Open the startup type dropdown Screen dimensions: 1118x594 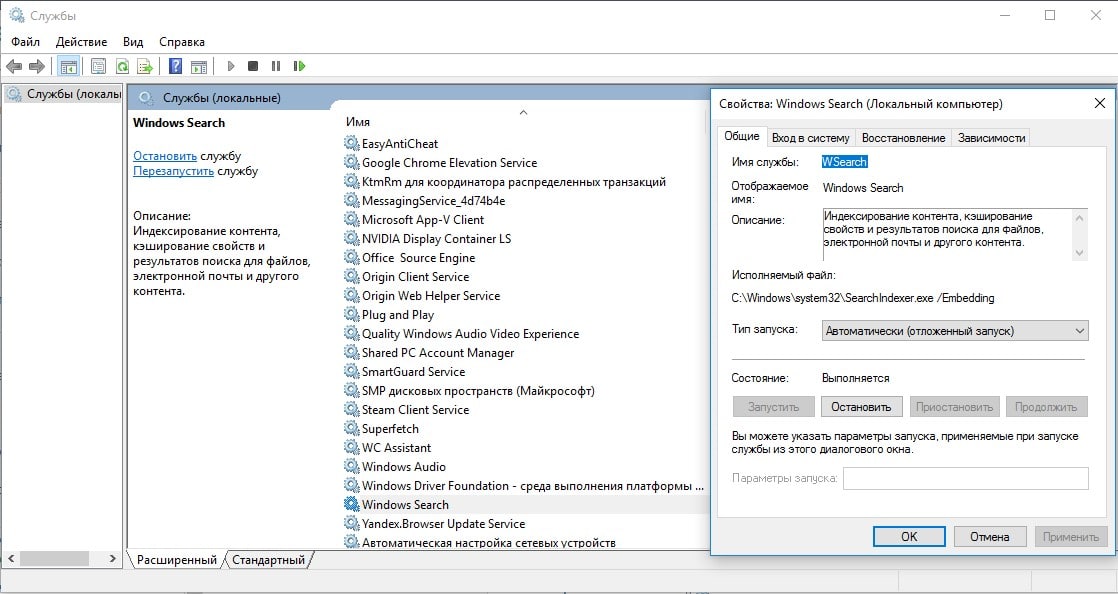coord(954,330)
